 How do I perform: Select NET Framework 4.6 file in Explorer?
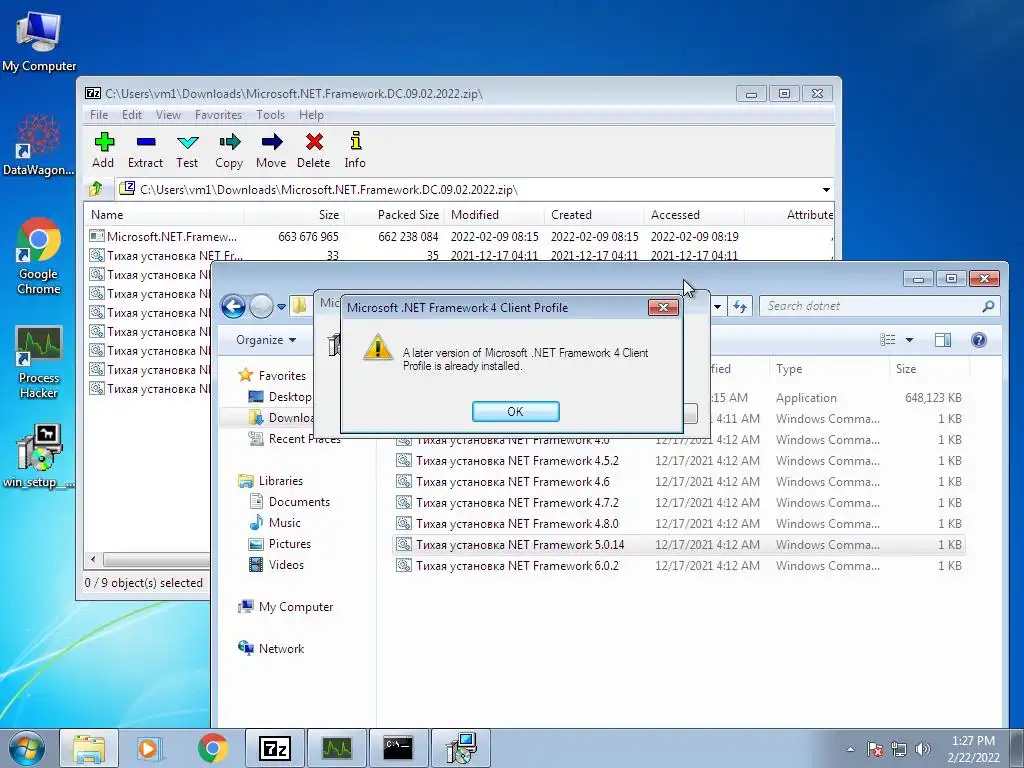pyautogui.click(x=679, y=481)
